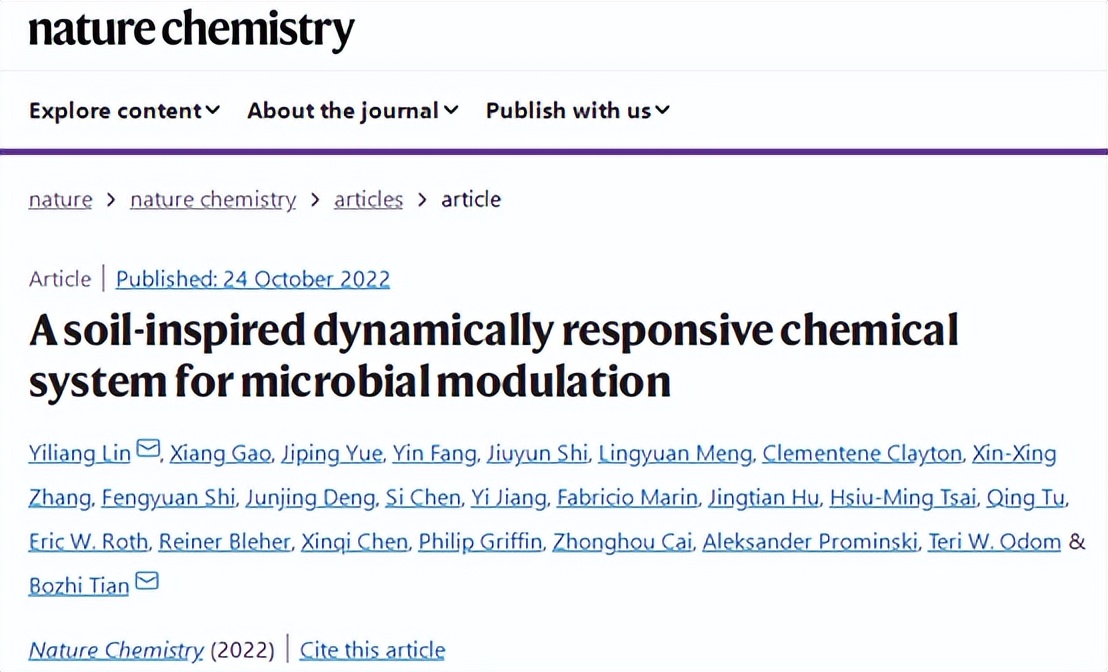
Task: Click the article title heading
Action: [494, 355]
